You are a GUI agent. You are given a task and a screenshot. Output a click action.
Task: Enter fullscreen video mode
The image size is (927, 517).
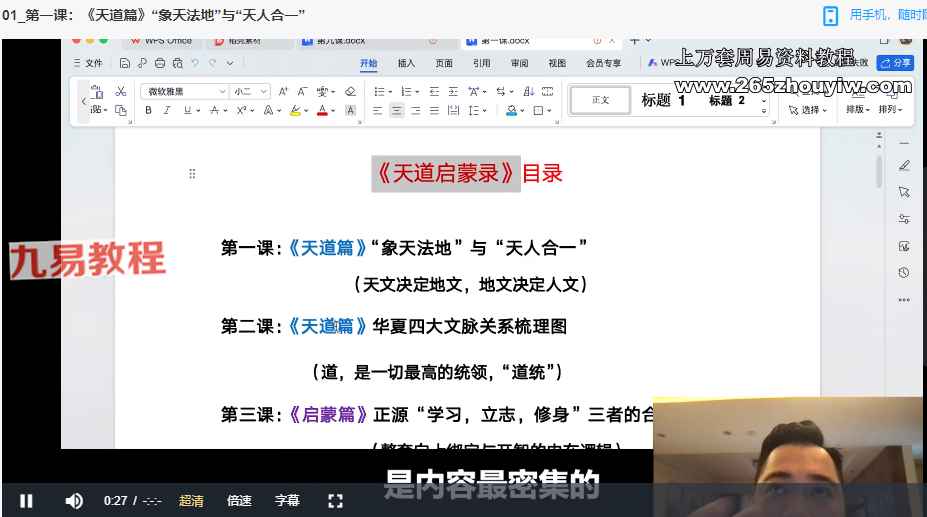pos(336,501)
